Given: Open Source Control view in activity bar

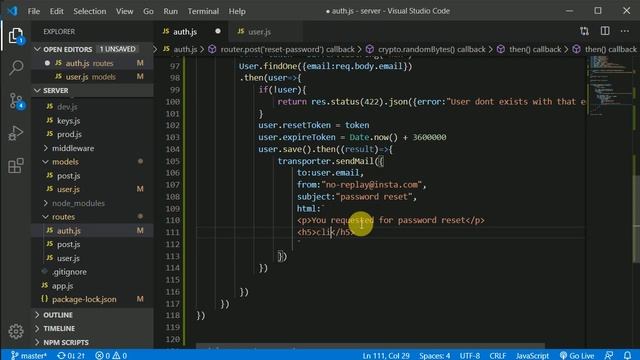Looking at the screenshot, I should coord(16,101).
